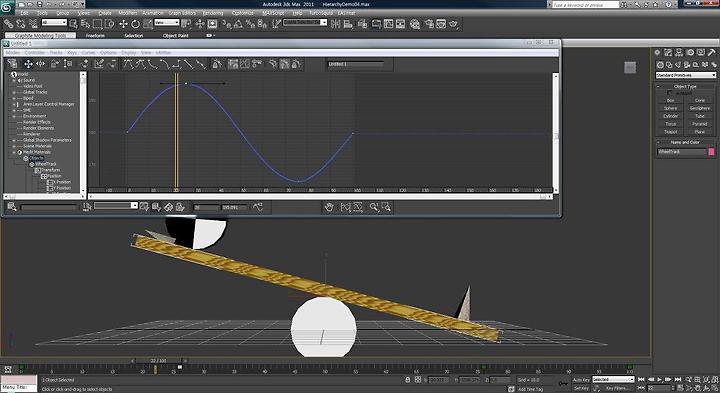The height and width of the screenshot is (393, 720).
Task: Select the Move tool in main toolbar
Action: click(x=123, y=24)
